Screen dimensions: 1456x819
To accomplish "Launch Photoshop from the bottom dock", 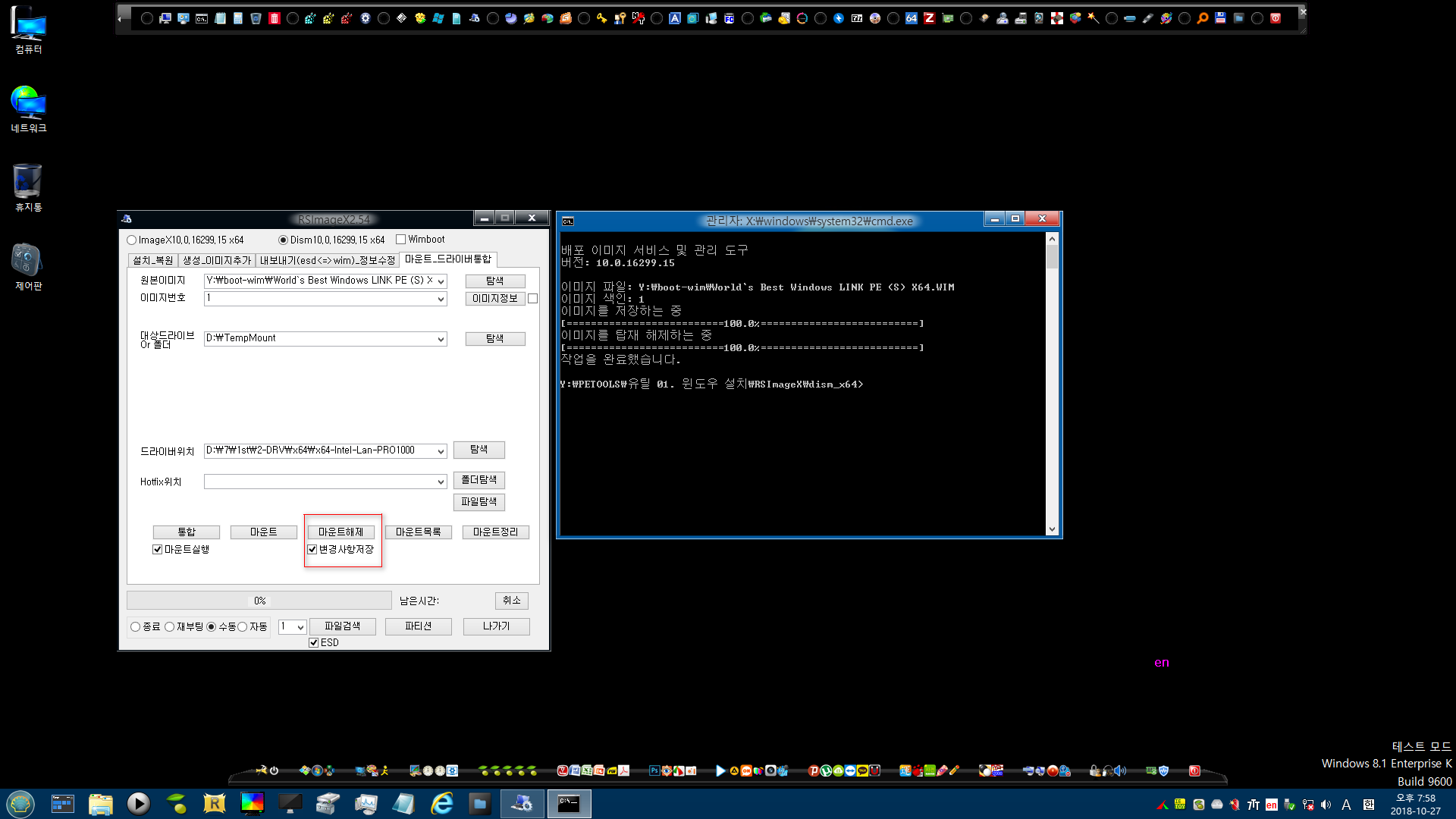I will (x=654, y=770).
